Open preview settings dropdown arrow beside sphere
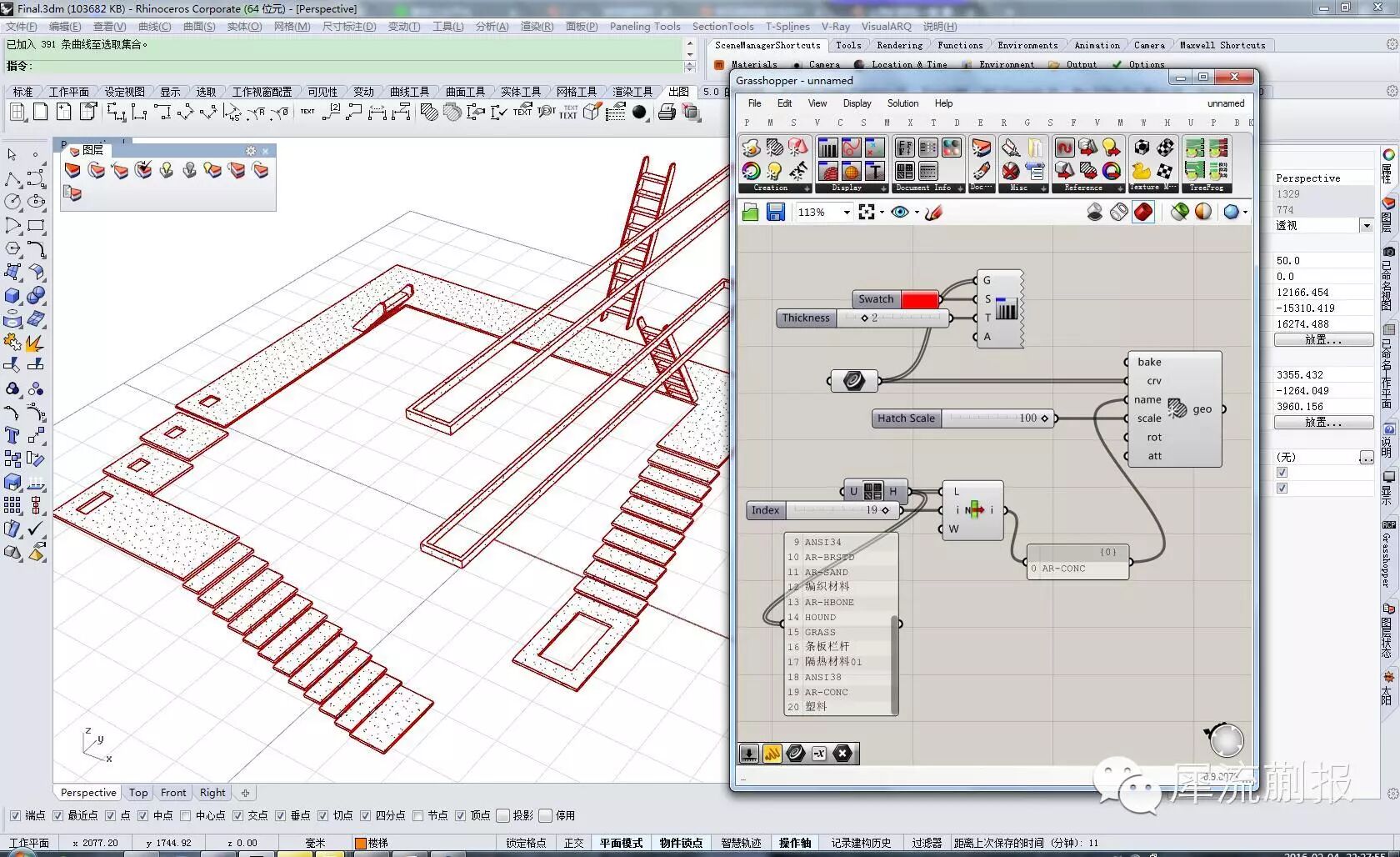The width and height of the screenshot is (1400, 857). tap(1245, 213)
